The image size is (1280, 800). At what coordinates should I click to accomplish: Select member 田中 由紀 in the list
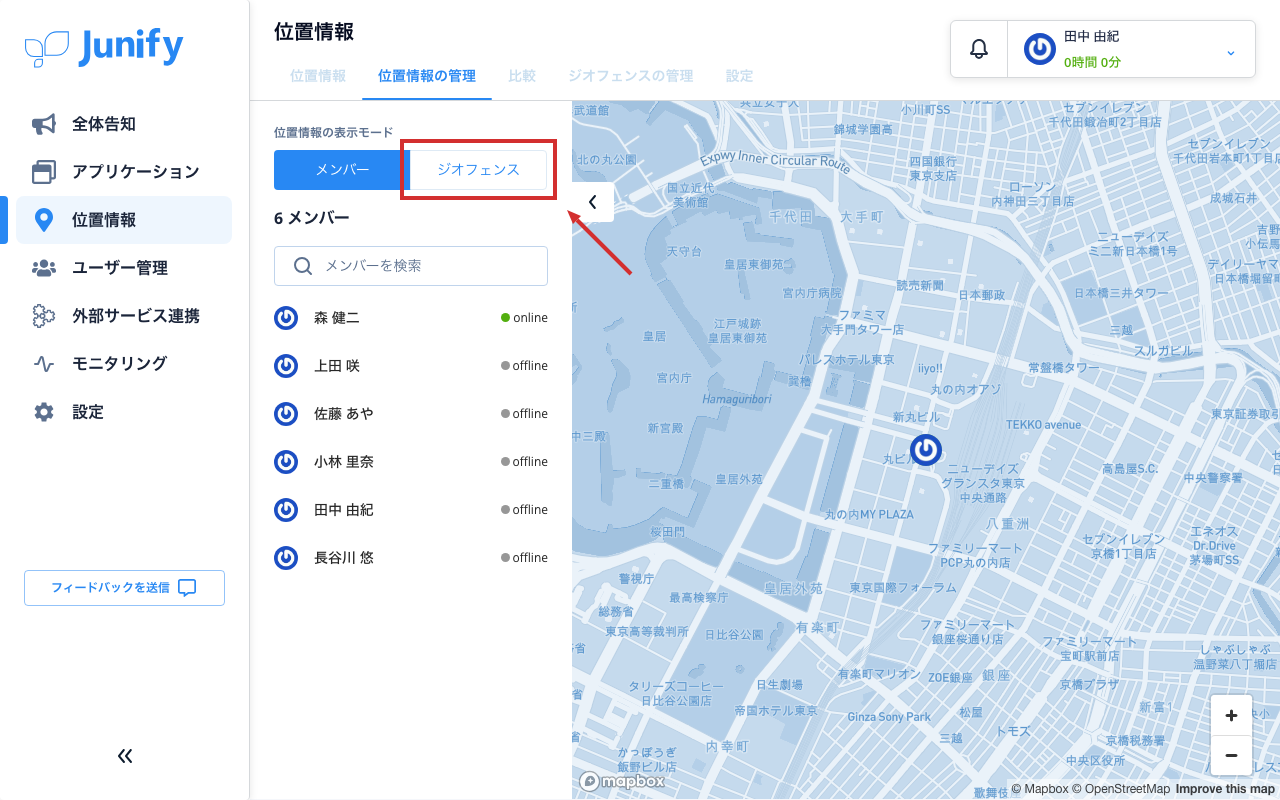tap(411, 510)
